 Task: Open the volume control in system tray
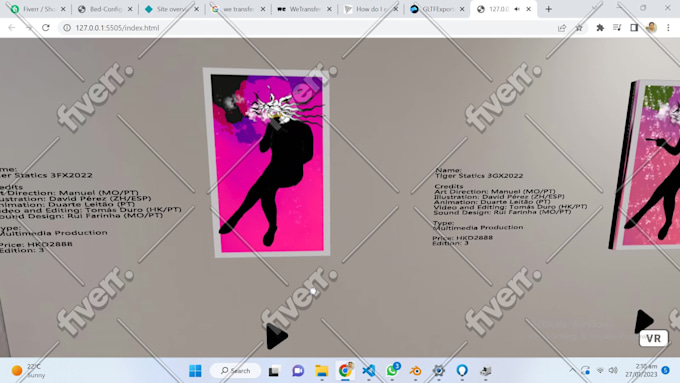point(613,370)
